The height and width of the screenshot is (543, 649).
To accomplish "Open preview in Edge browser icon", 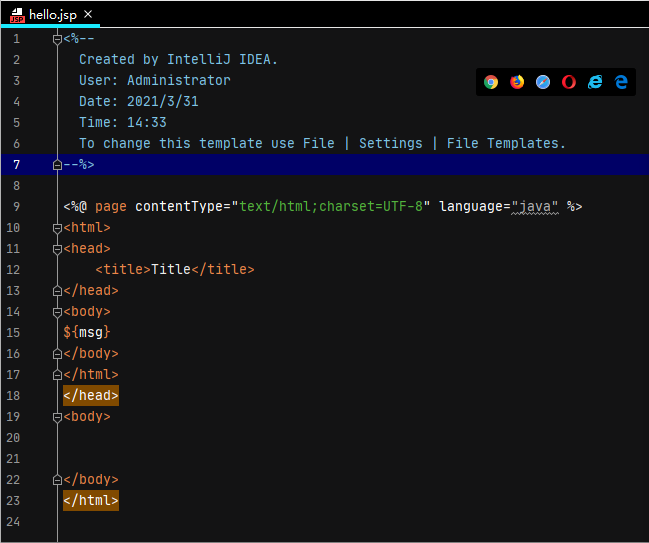I will [x=621, y=82].
